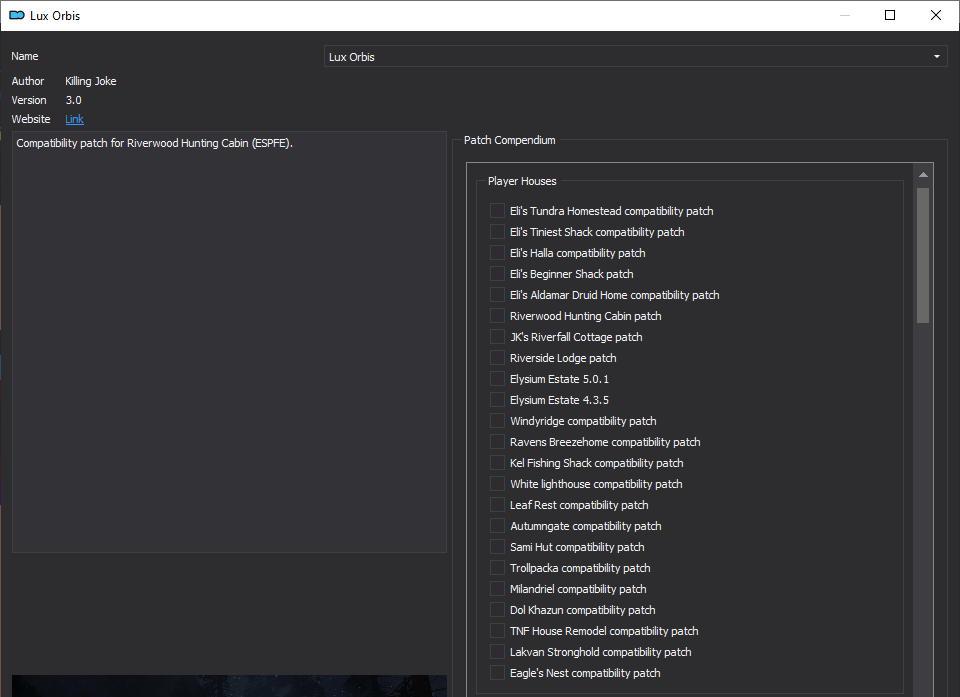This screenshot has width=960, height=697.
Task: Maximize the Lux Orbis installer window
Action: pos(890,15)
